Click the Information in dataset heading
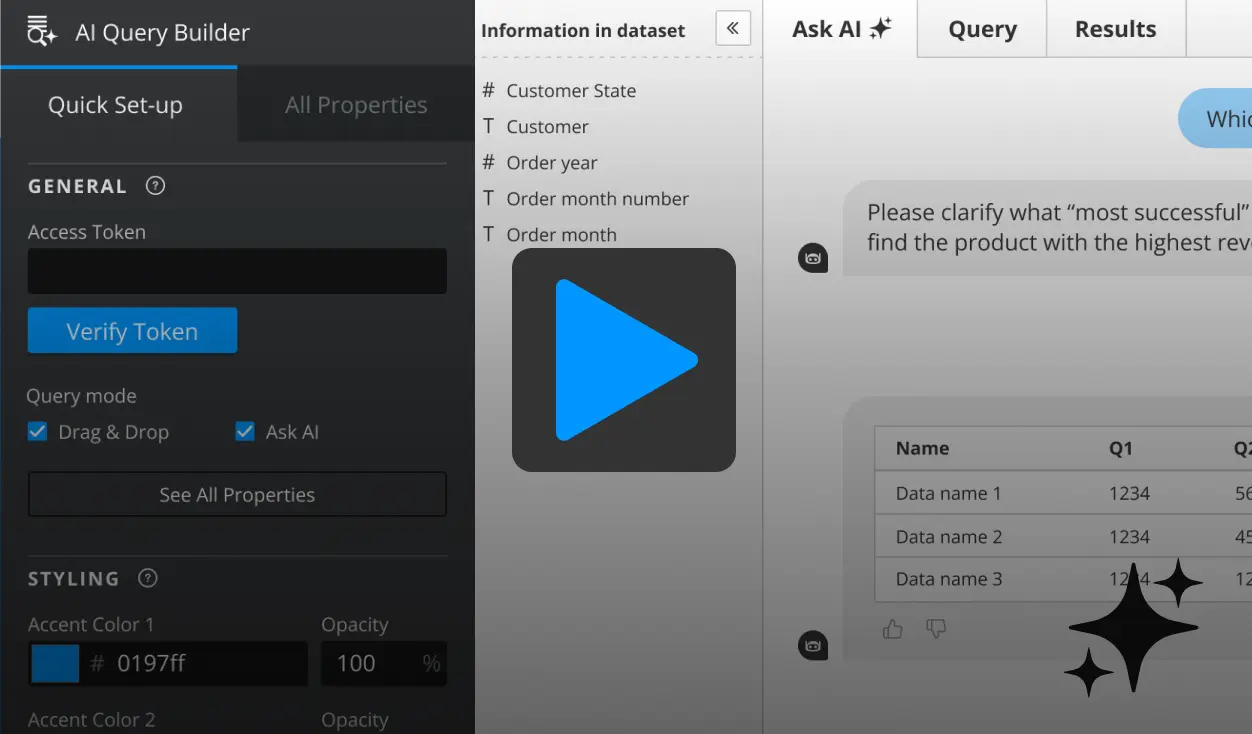The height and width of the screenshot is (734, 1252). (x=583, y=30)
